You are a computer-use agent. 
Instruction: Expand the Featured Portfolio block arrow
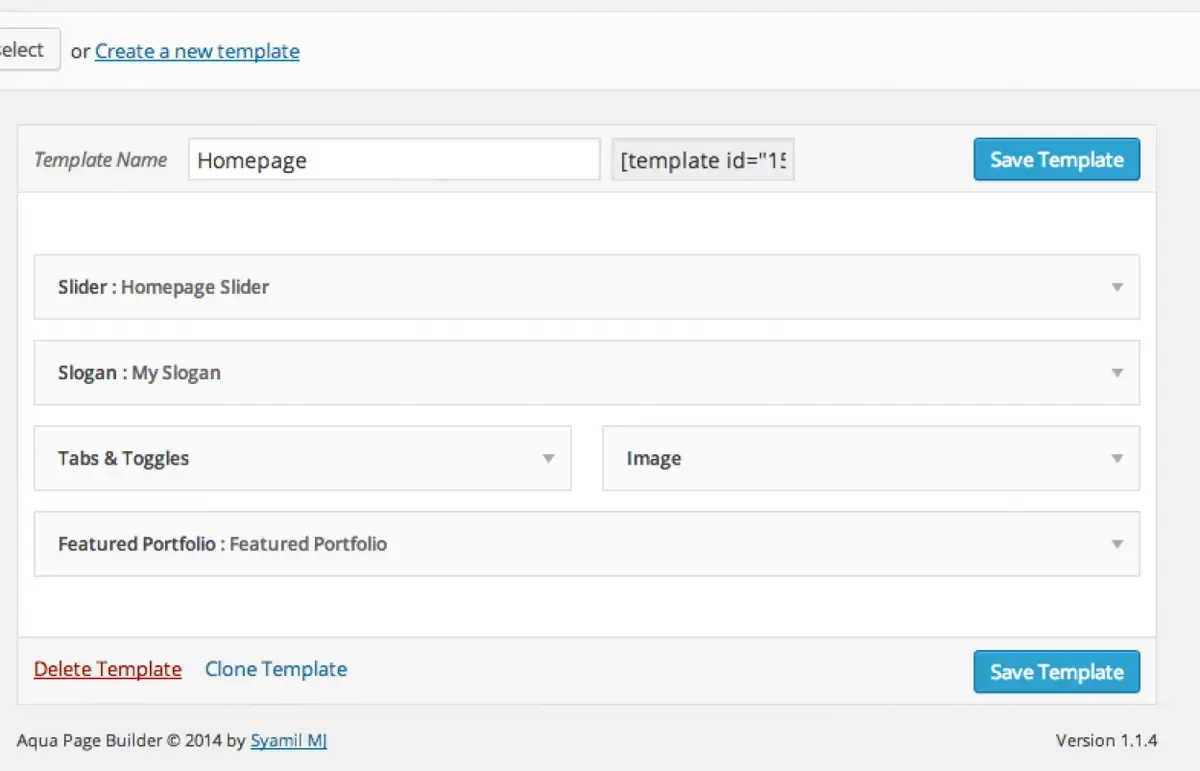(1117, 545)
